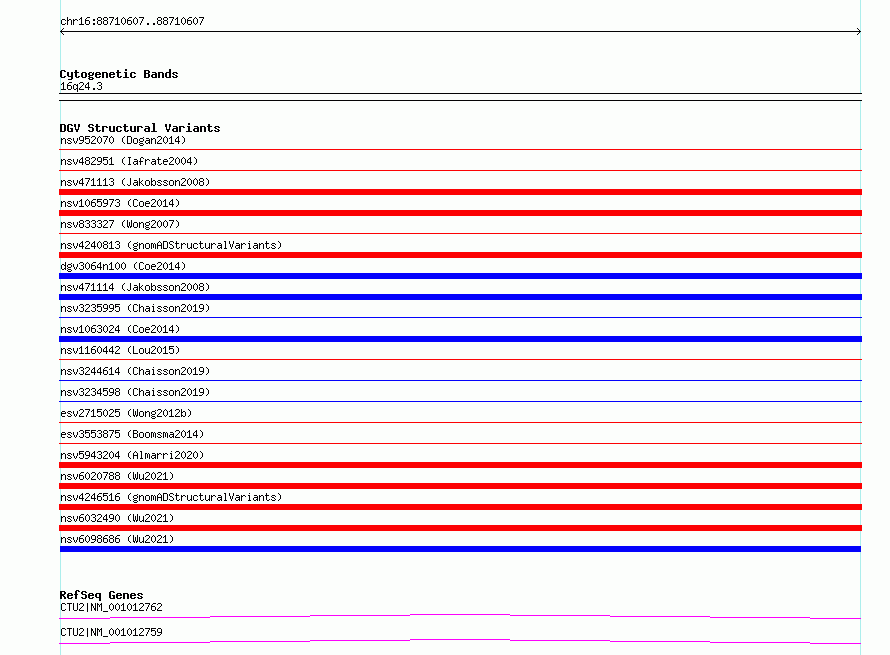Viewport: 890px width, 655px height.
Task: Click the thin blue line under nsv3235995
Action: tap(460, 317)
